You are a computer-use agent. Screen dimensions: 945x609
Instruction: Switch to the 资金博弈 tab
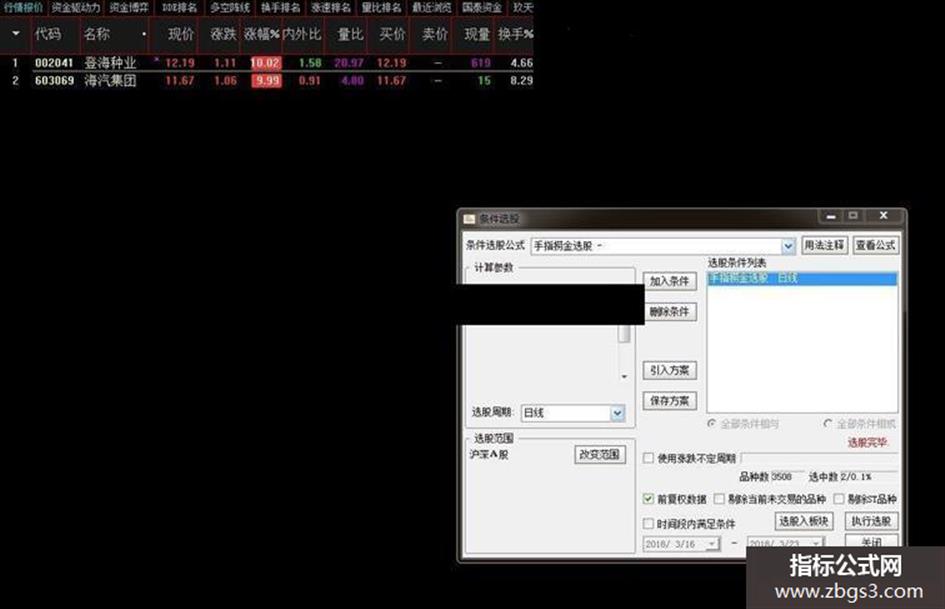pyautogui.click(x=128, y=7)
